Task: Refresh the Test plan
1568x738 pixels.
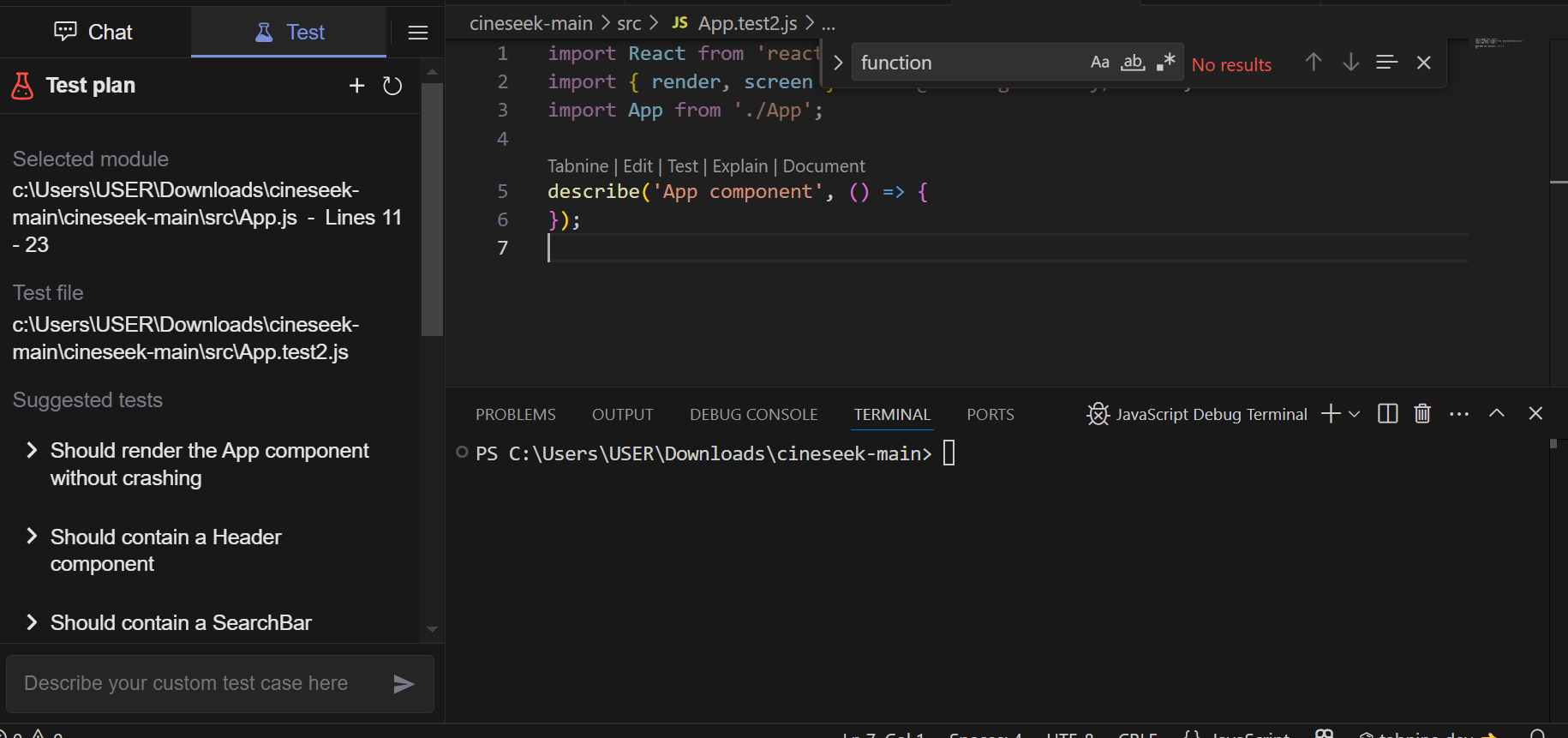Action: tap(392, 86)
